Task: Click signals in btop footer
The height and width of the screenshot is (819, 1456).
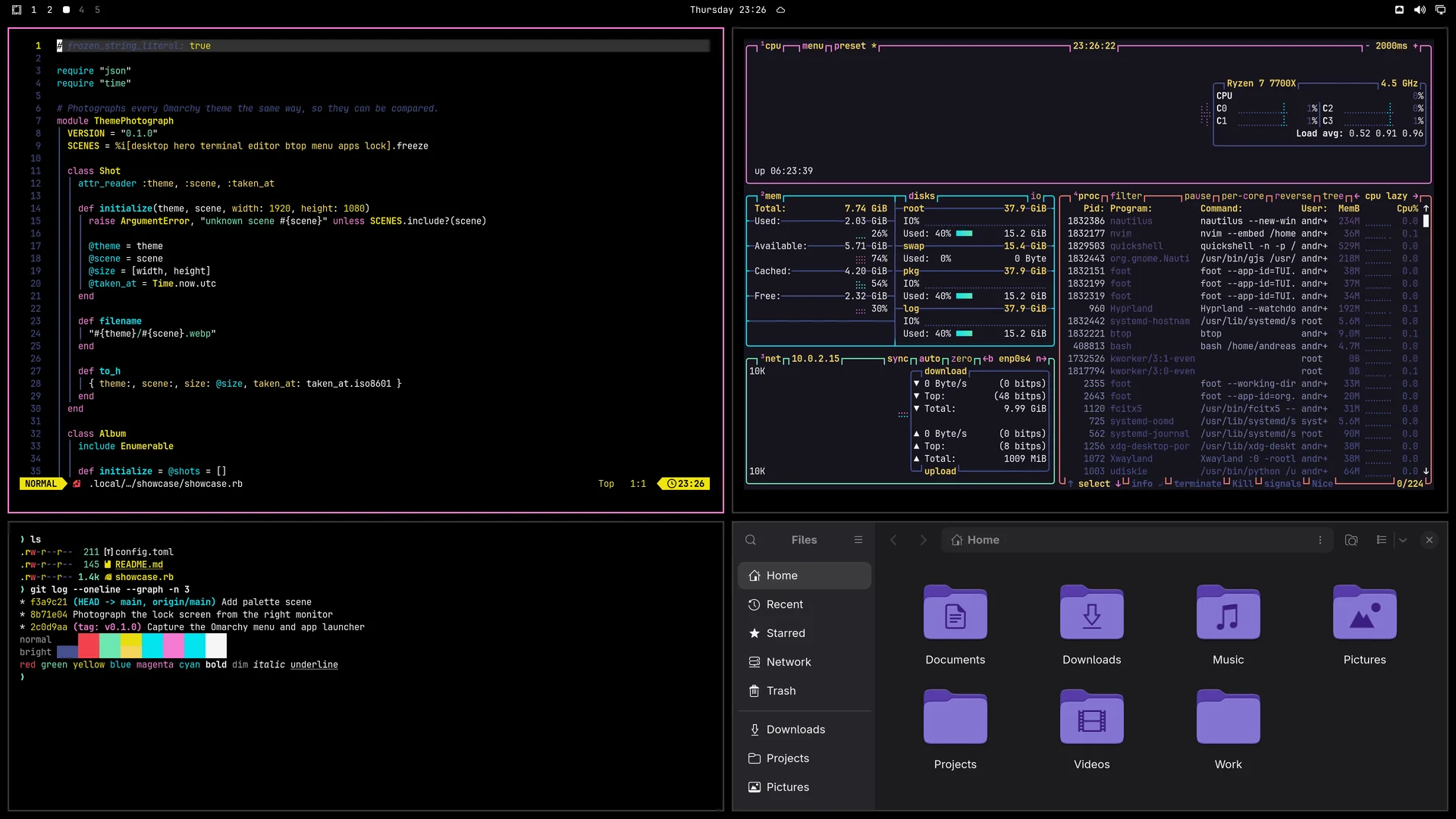Action: tap(1282, 484)
